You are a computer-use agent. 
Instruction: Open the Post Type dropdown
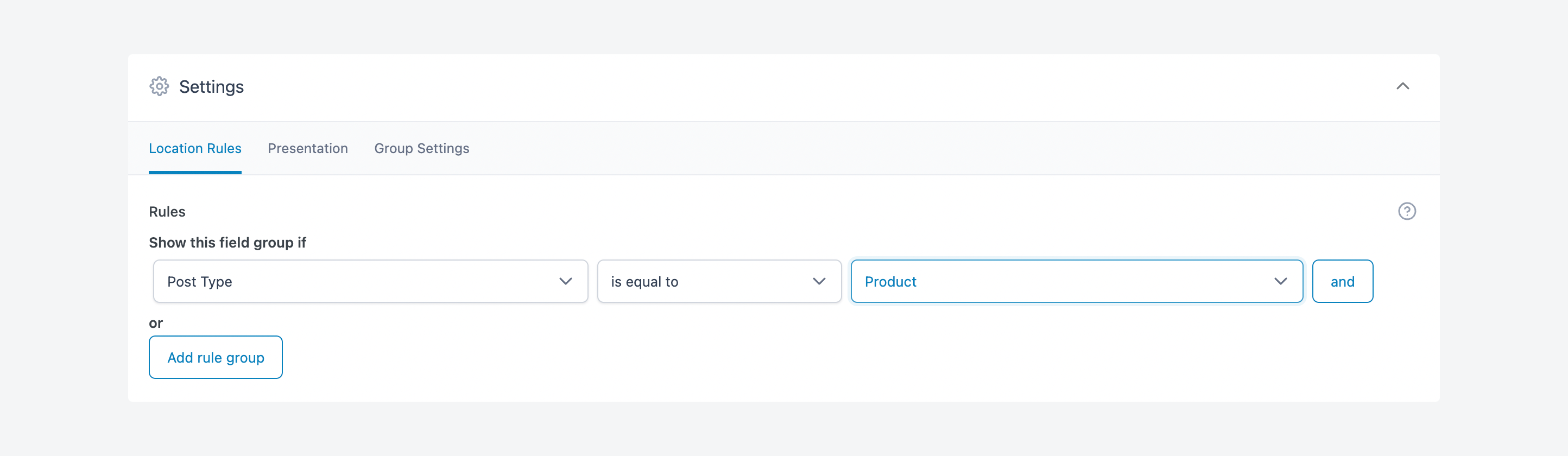point(370,281)
